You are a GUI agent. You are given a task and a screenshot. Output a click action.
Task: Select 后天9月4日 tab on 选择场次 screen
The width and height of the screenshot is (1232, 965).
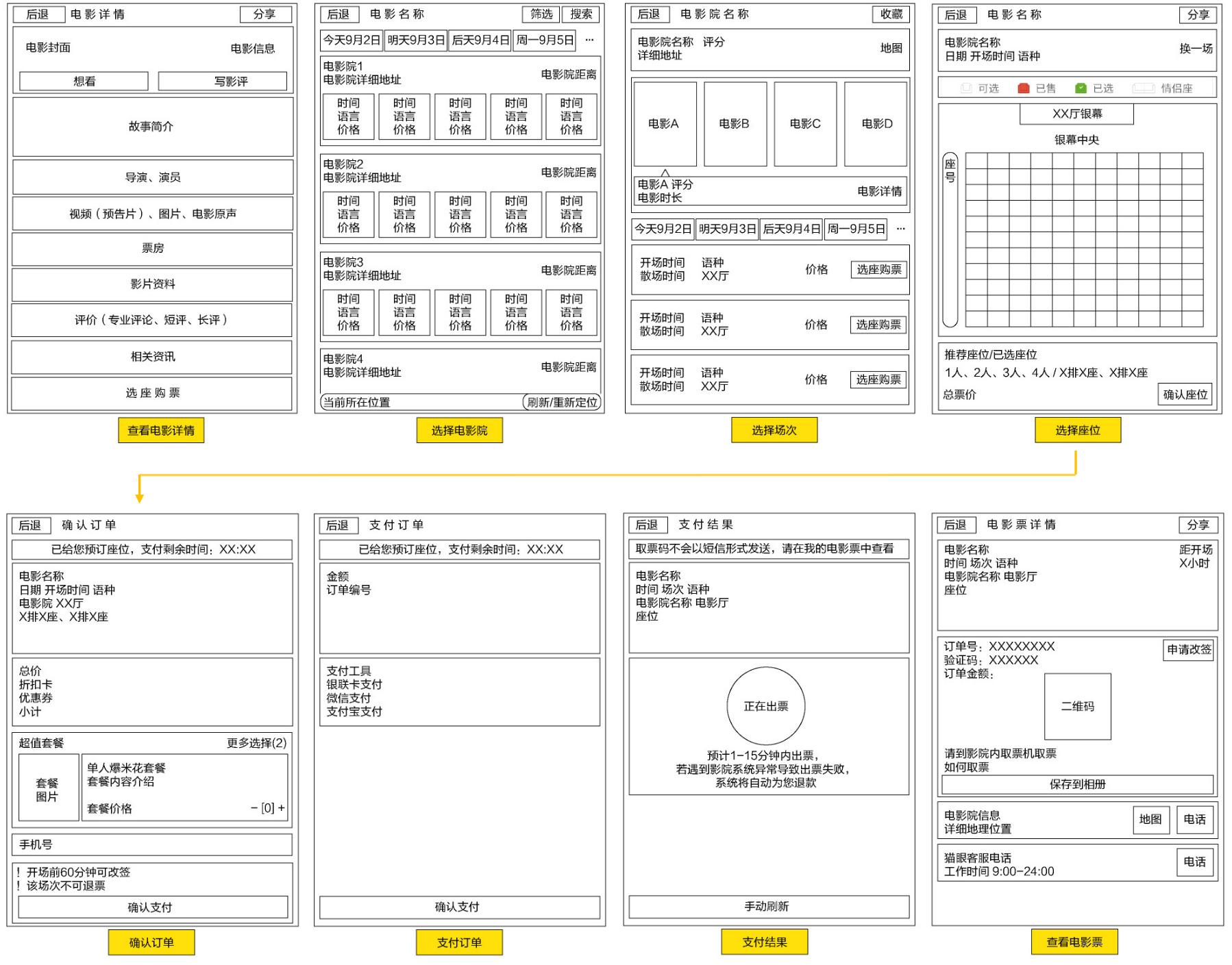[791, 229]
